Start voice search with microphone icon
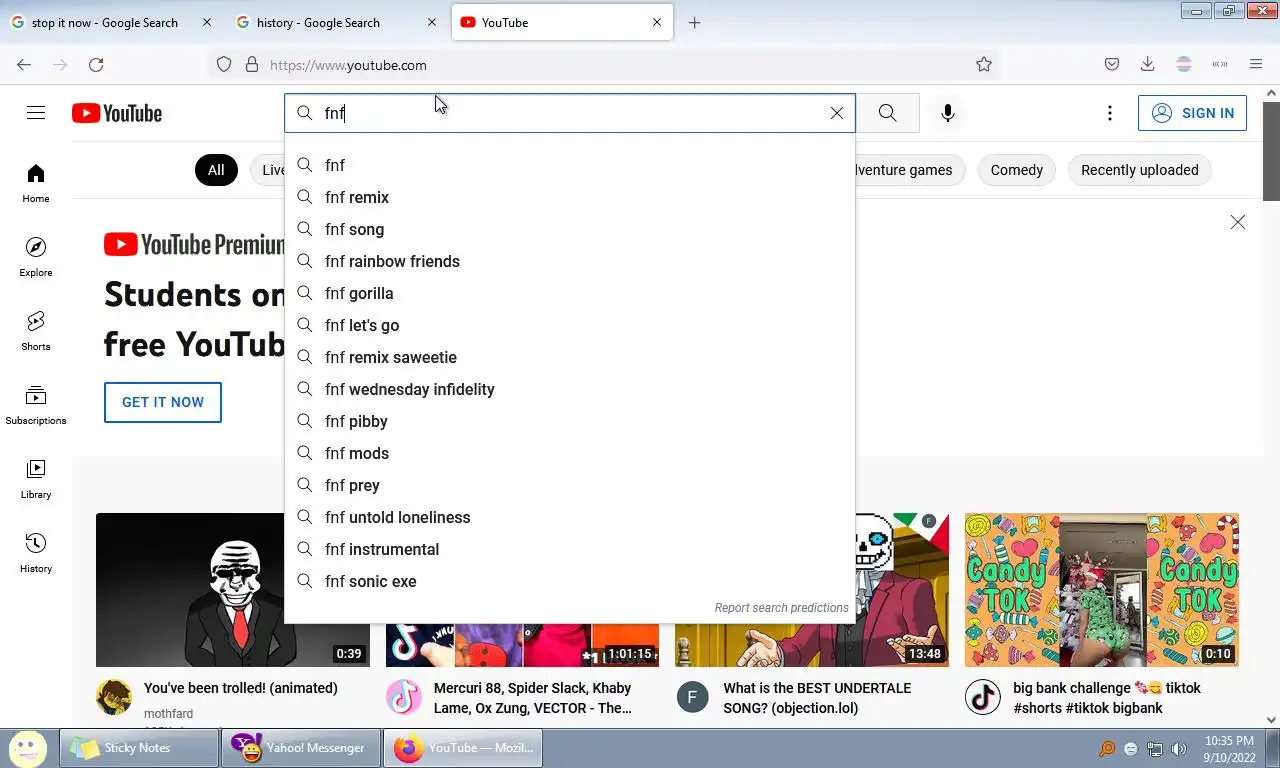Viewport: 1280px width, 768px height. point(948,113)
